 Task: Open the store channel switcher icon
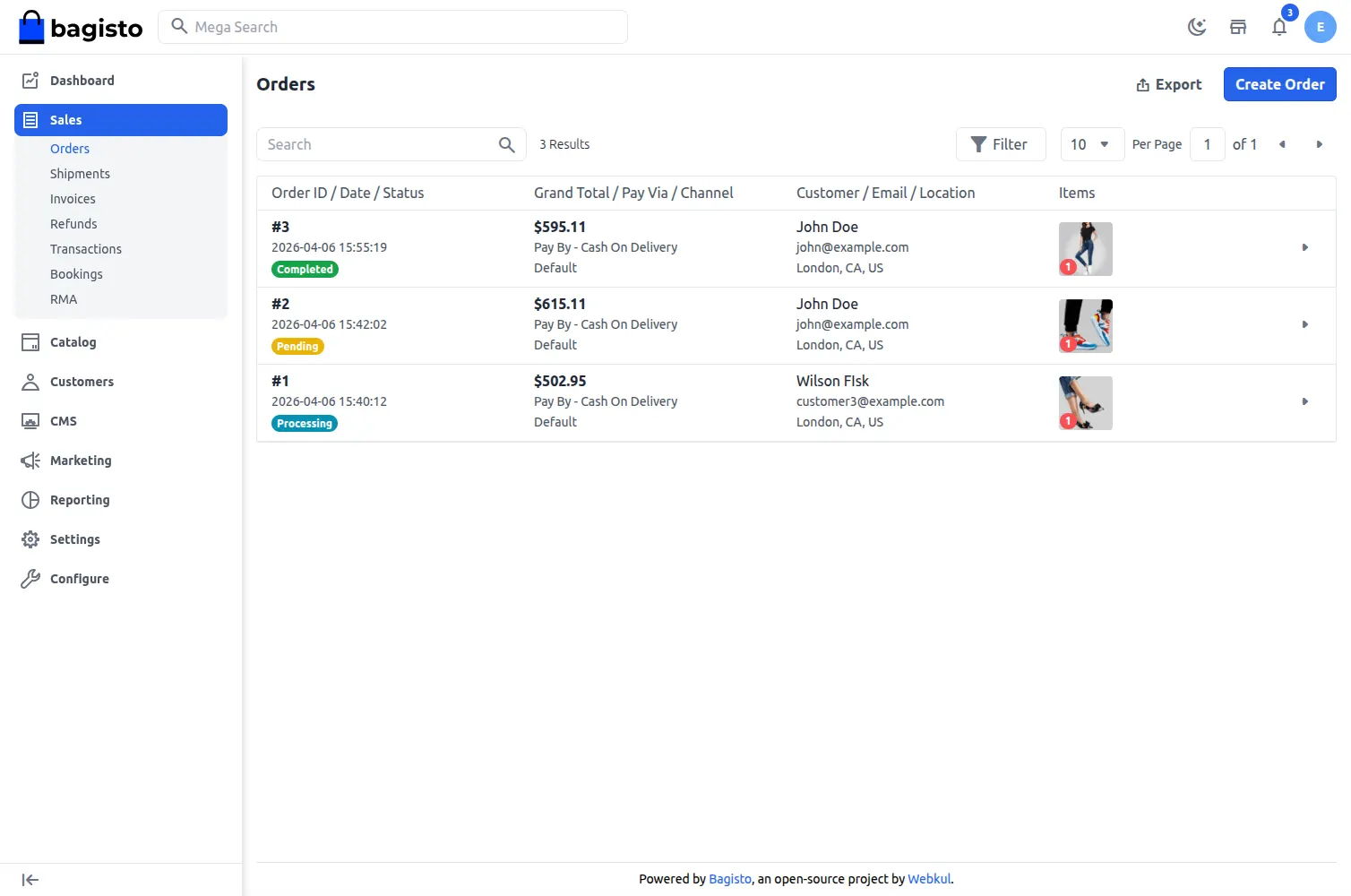1238,28
